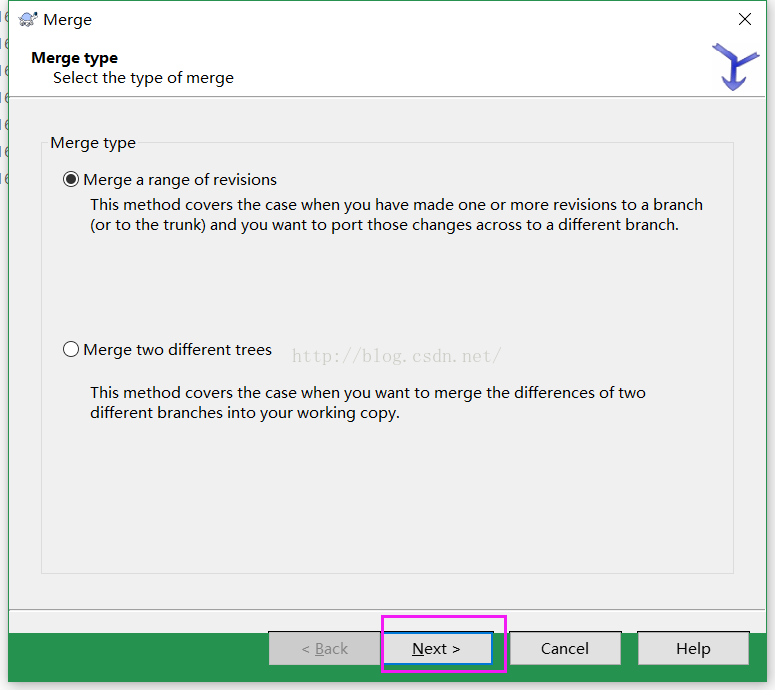Screen dimensions: 775x690
Task: Click the 'Merge type' group box label
Action: [x=93, y=143]
